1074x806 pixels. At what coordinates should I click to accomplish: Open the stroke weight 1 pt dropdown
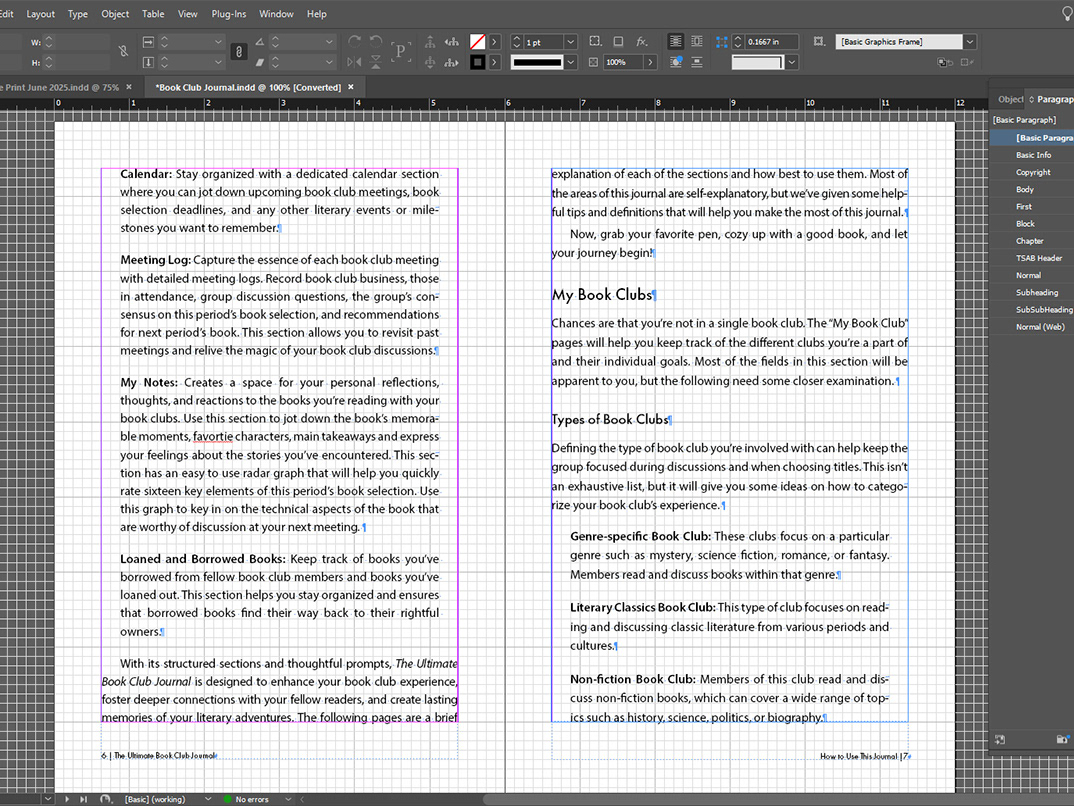(570, 42)
